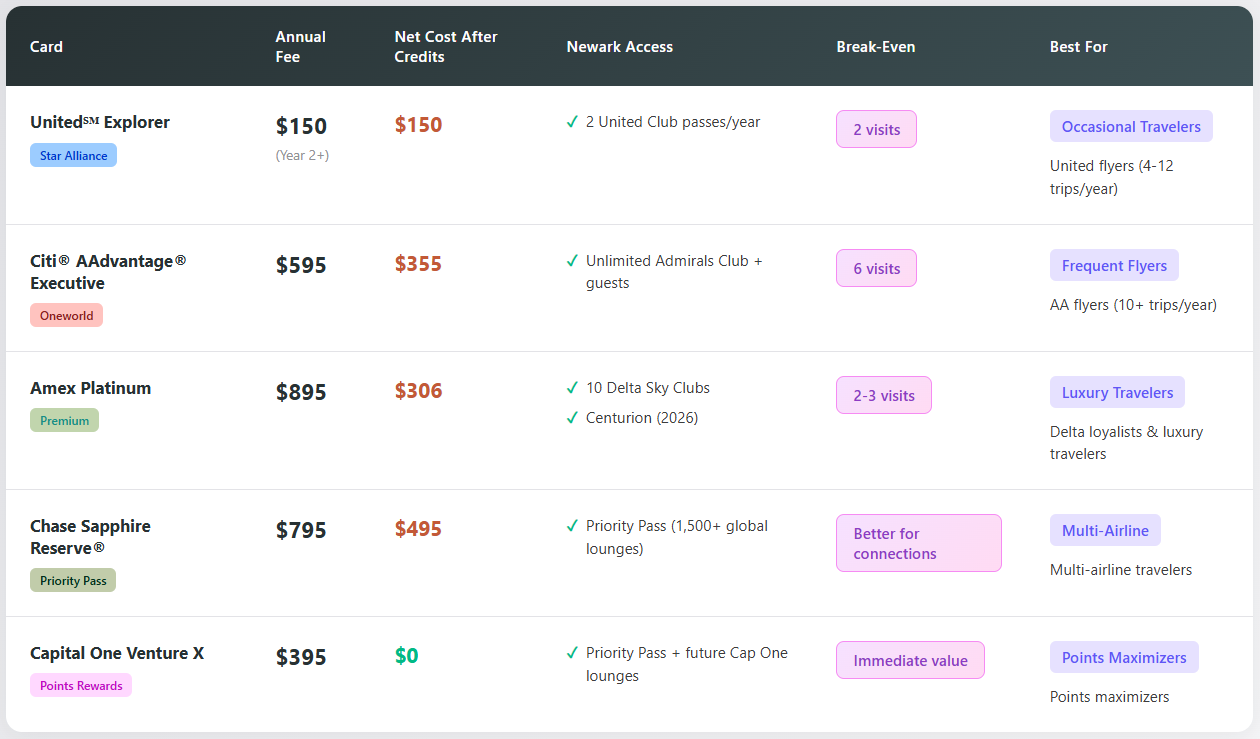Viewport: 1260px width, 739px height.
Task: Click the green $0 net cost
Action: (407, 656)
